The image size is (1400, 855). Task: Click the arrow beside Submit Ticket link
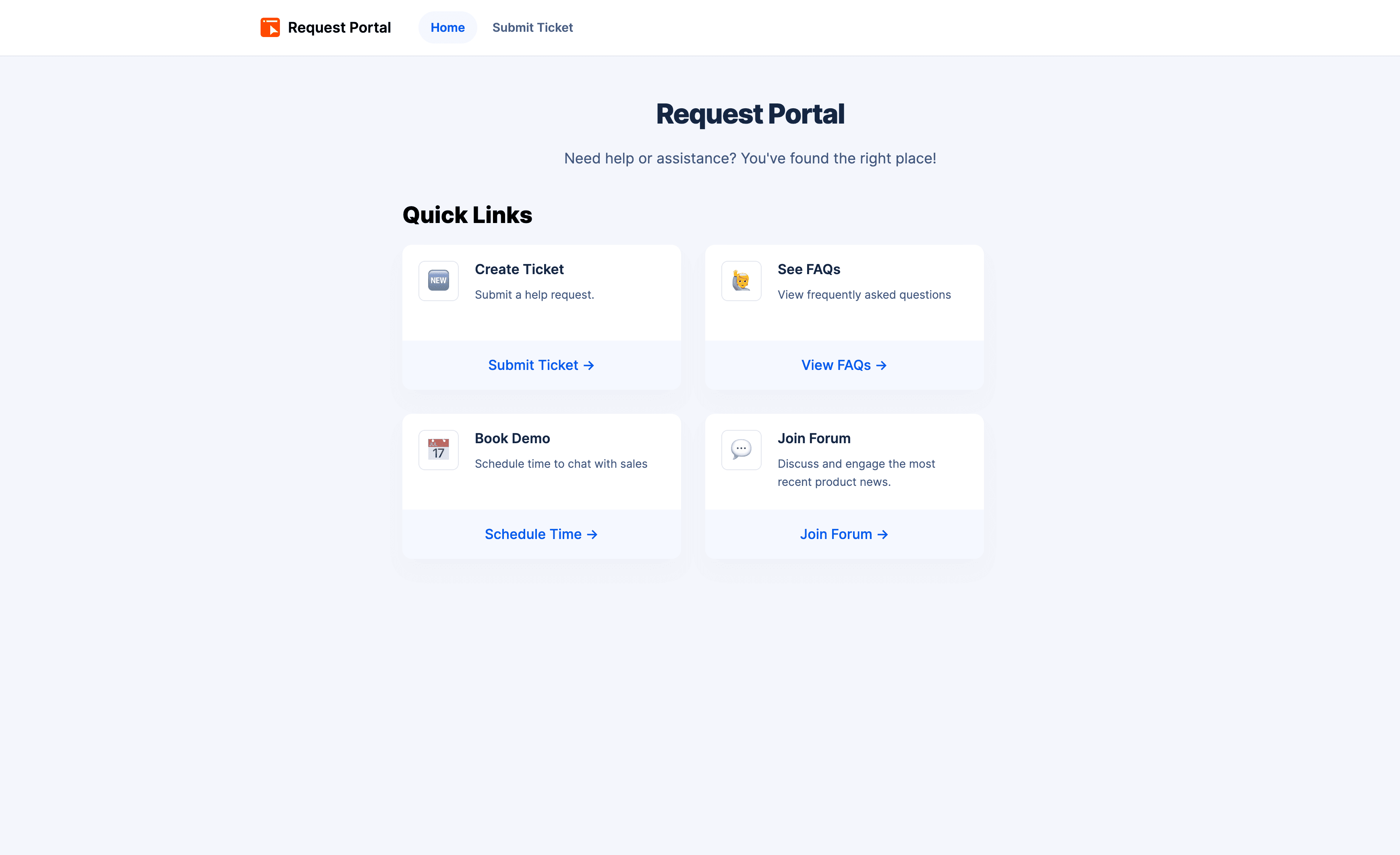[589, 366]
